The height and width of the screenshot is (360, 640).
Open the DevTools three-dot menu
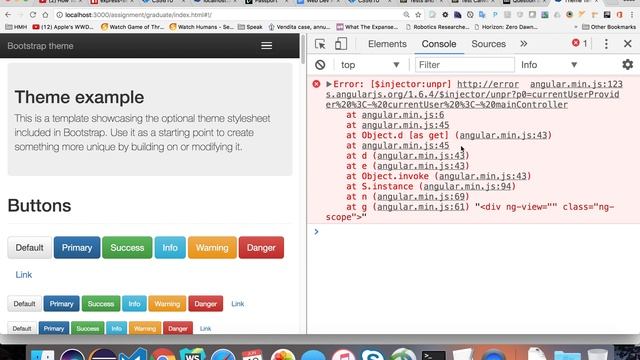pyautogui.click(x=606, y=44)
